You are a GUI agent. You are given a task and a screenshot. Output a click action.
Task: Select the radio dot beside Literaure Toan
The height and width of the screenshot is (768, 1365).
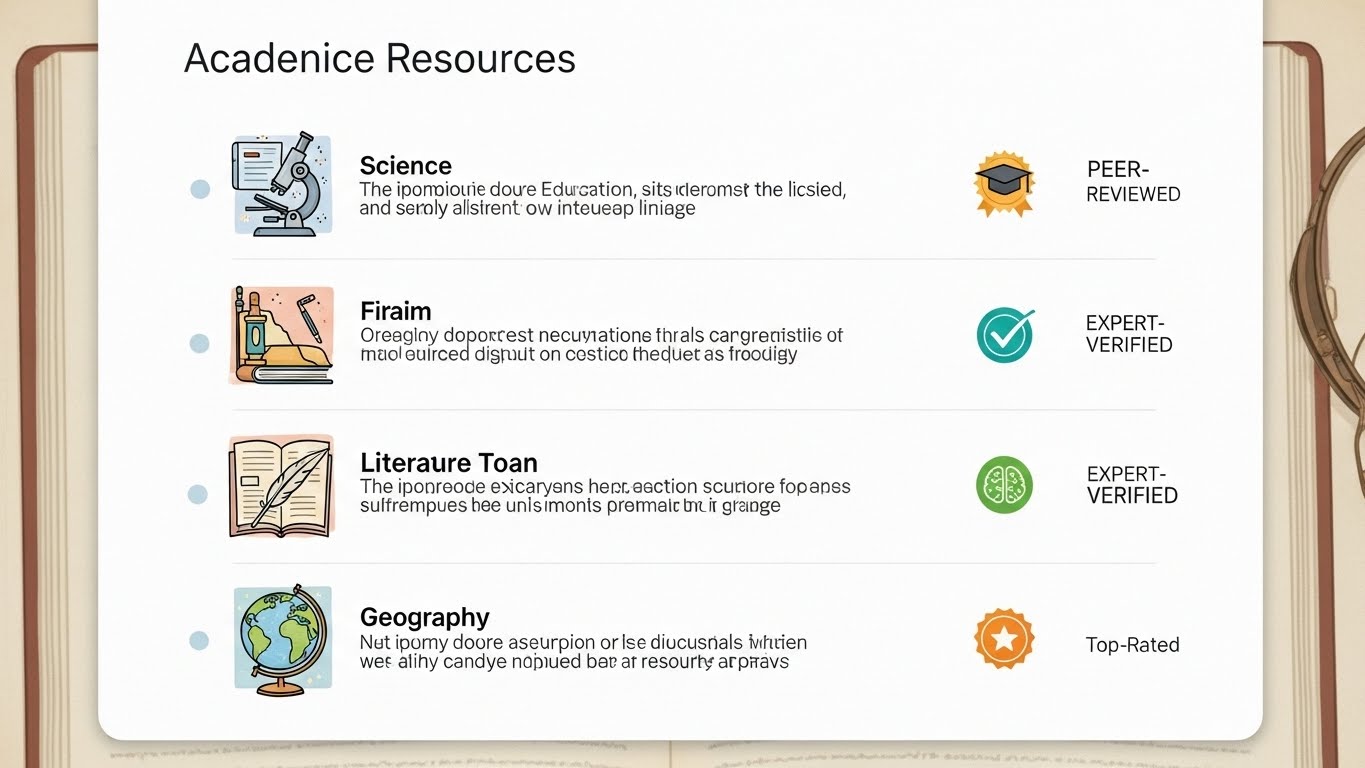[x=198, y=494]
